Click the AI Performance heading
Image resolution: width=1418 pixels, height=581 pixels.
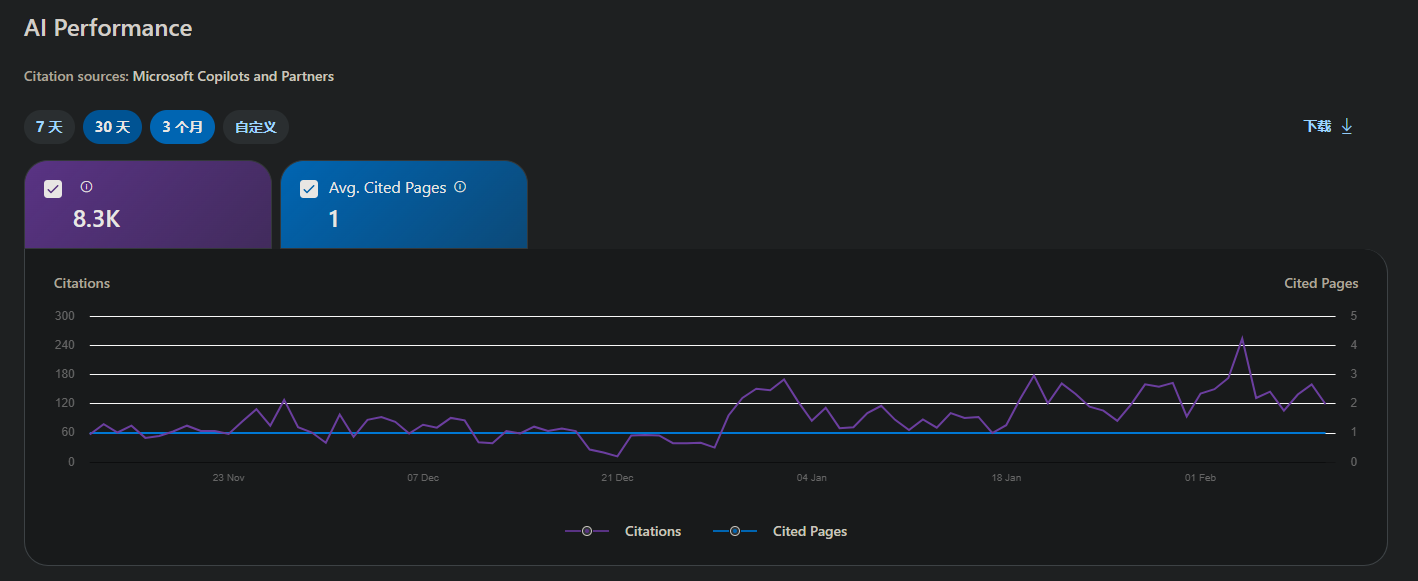click(108, 28)
